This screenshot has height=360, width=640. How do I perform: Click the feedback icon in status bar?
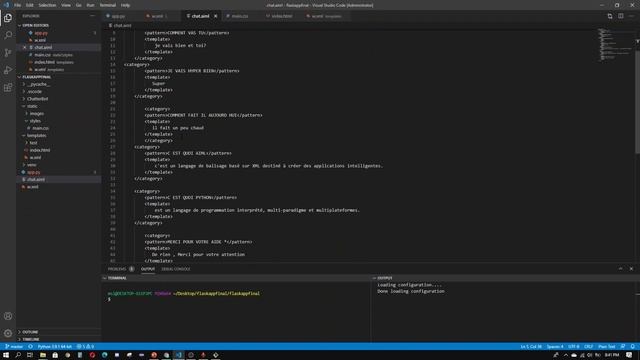622,347
